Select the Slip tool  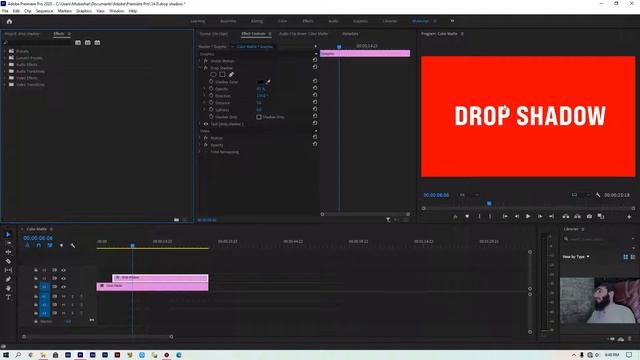[8, 270]
